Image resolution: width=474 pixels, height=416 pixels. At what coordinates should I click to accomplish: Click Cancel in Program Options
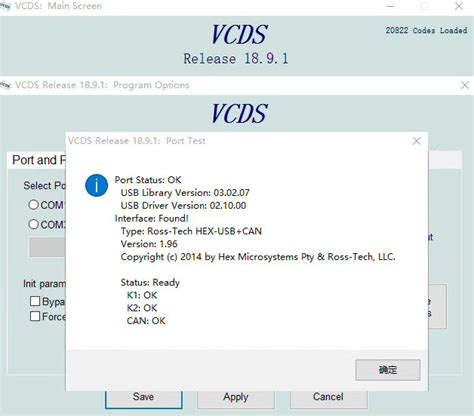[328, 398]
